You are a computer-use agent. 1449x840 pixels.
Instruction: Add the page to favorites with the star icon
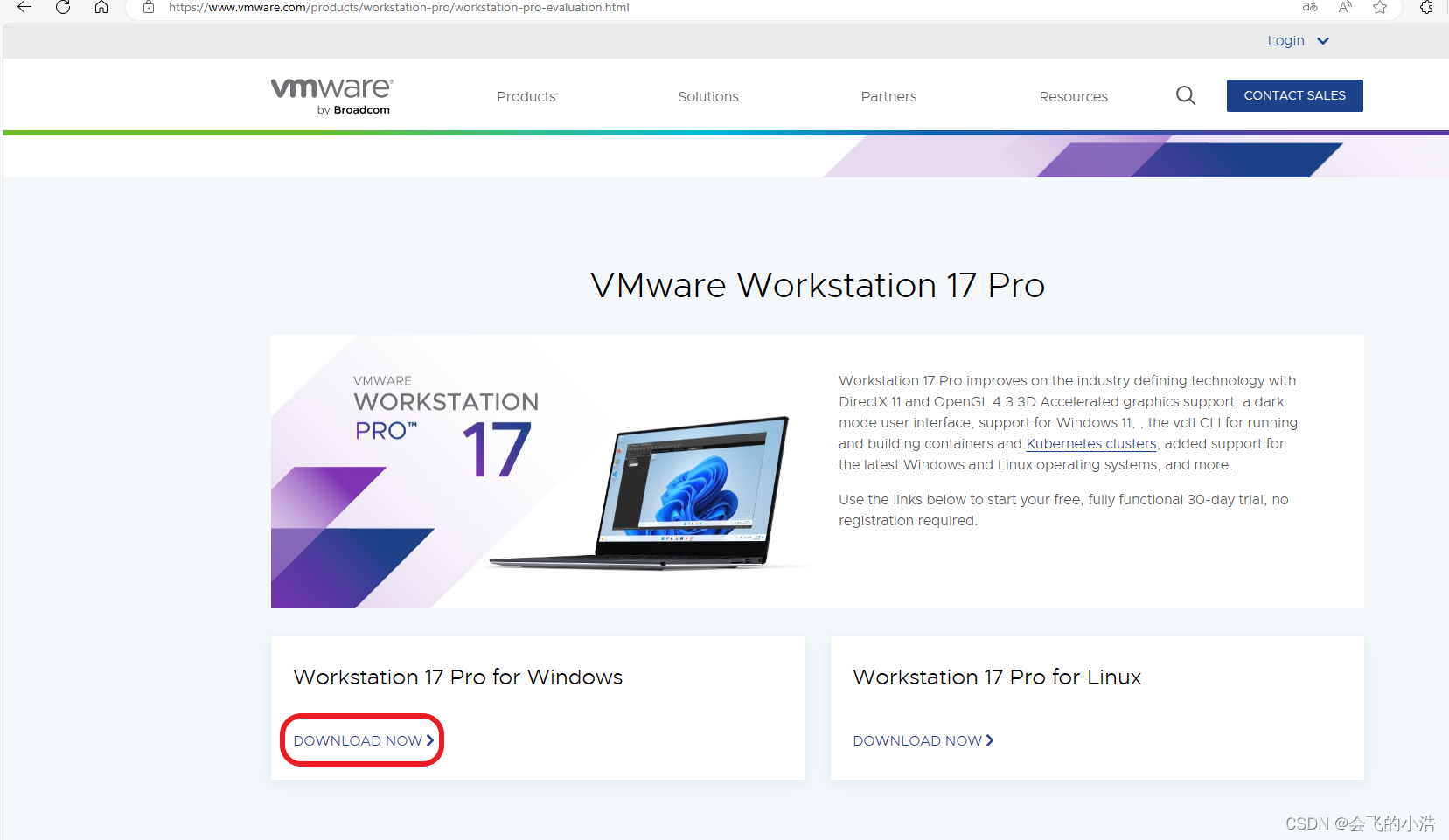pos(1380,7)
